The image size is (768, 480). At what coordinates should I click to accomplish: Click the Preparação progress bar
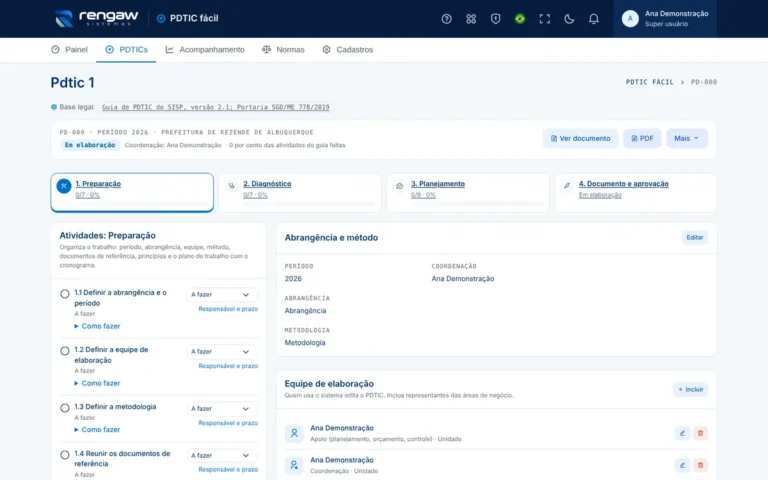click(142, 204)
